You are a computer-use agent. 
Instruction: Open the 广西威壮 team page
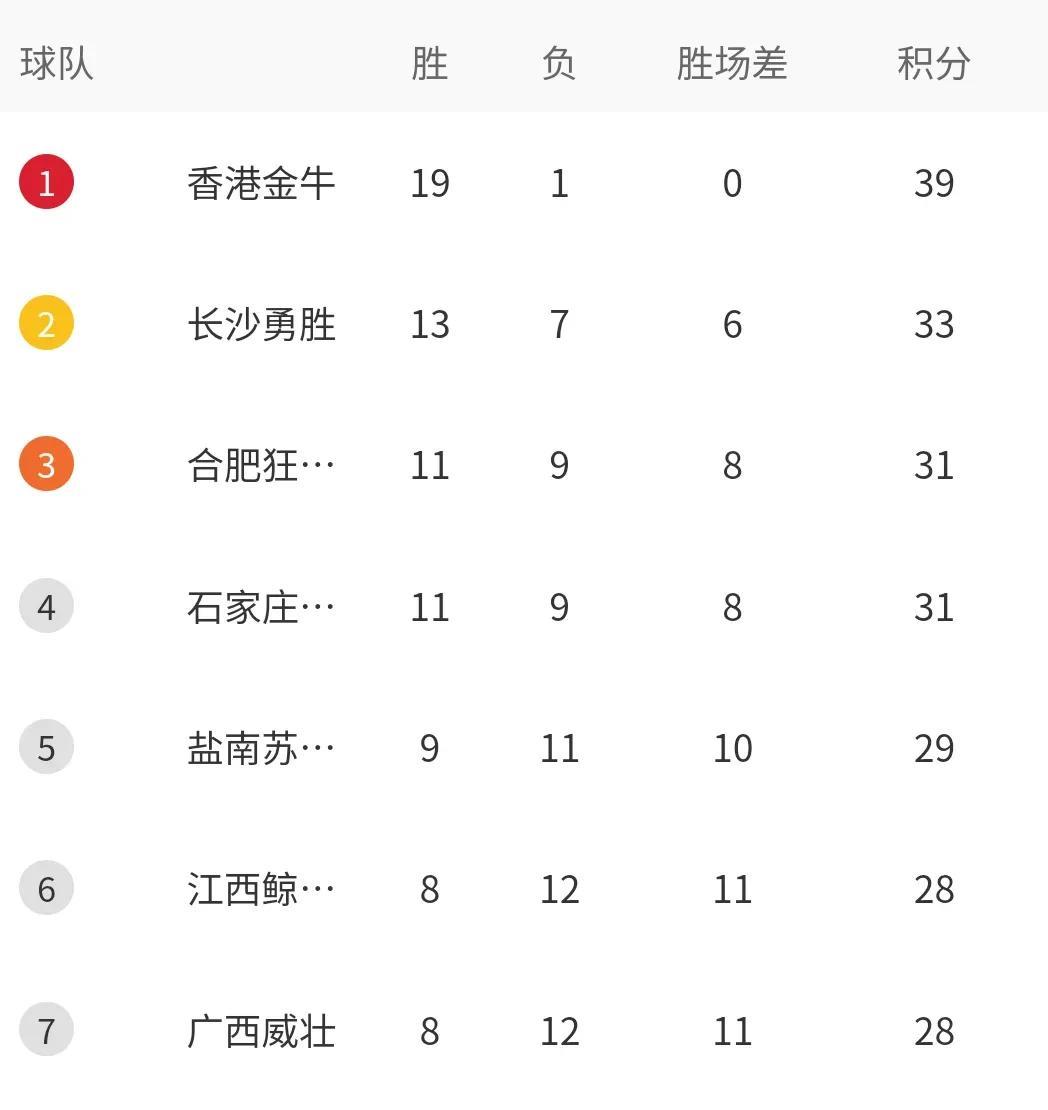pos(261,1031)
